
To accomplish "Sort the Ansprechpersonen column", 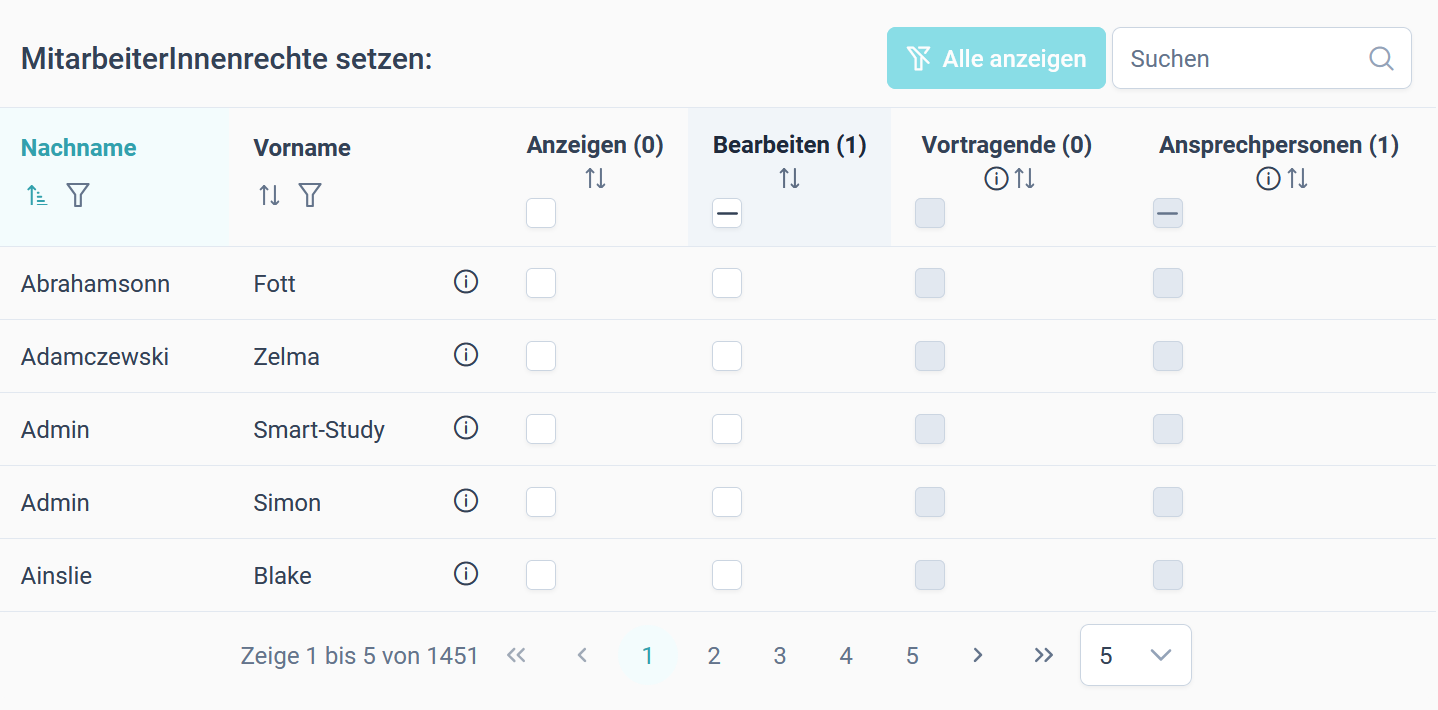I will pyautogui.click(x=1297, y=179).
